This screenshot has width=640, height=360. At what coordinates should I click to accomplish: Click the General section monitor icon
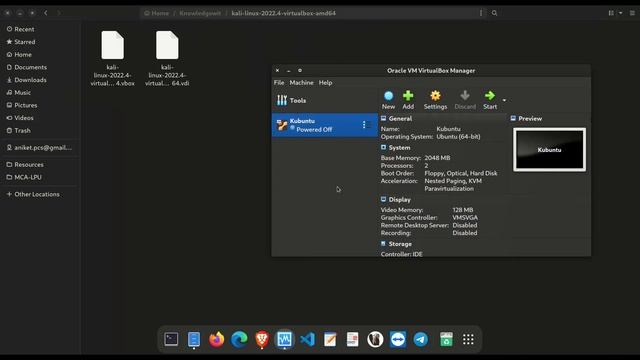point(383,118)
